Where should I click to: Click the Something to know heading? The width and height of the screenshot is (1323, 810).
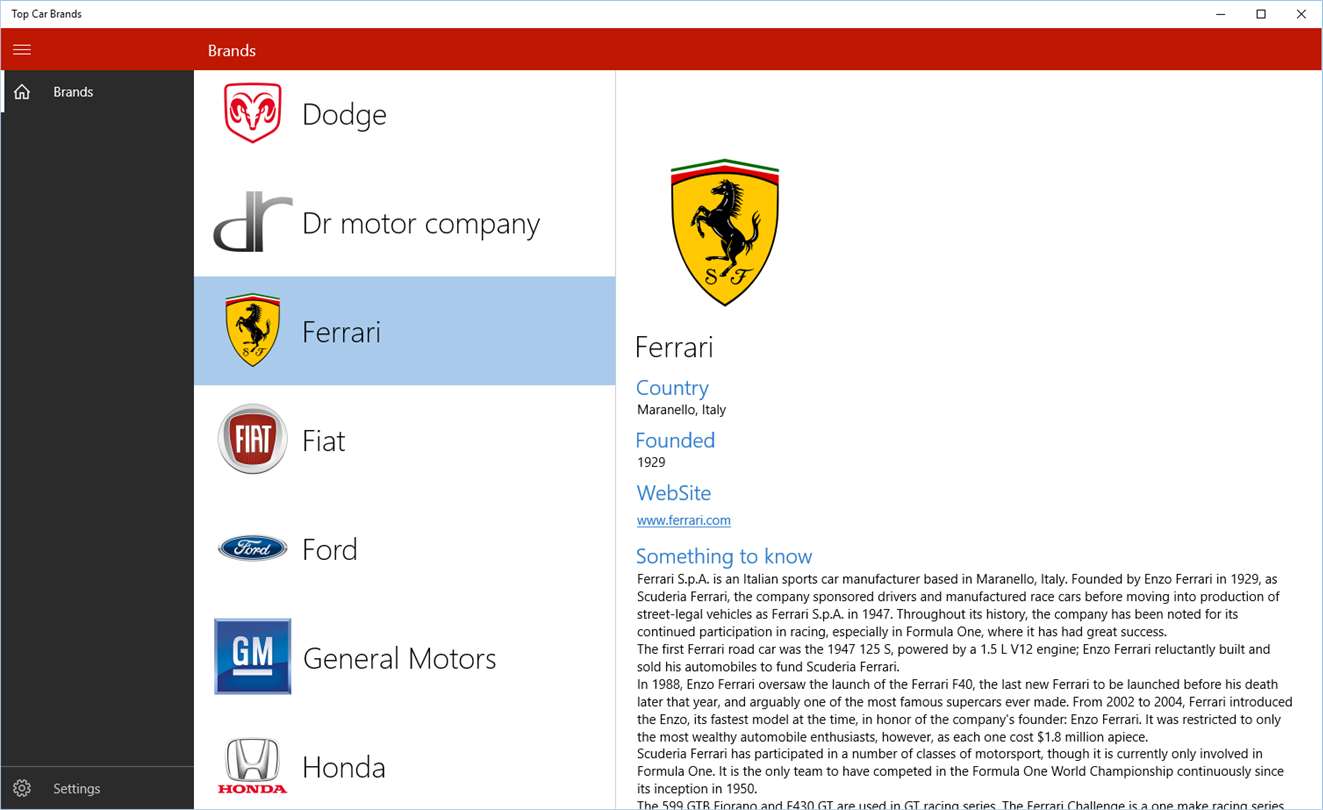point(724,556)
